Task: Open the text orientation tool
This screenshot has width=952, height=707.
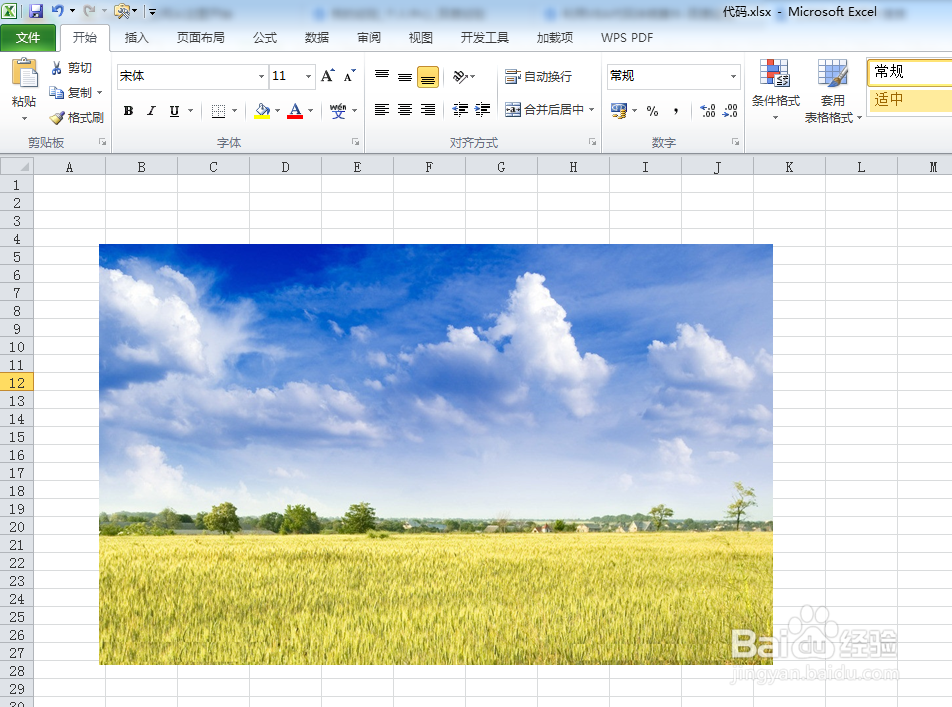Action: click(x=460, y=77)
